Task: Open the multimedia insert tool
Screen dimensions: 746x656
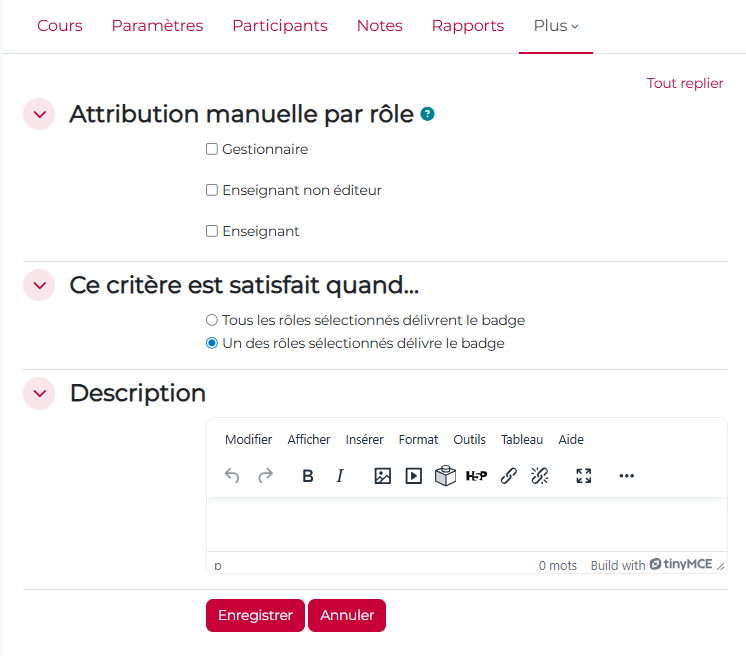Action: click(413, 476)
